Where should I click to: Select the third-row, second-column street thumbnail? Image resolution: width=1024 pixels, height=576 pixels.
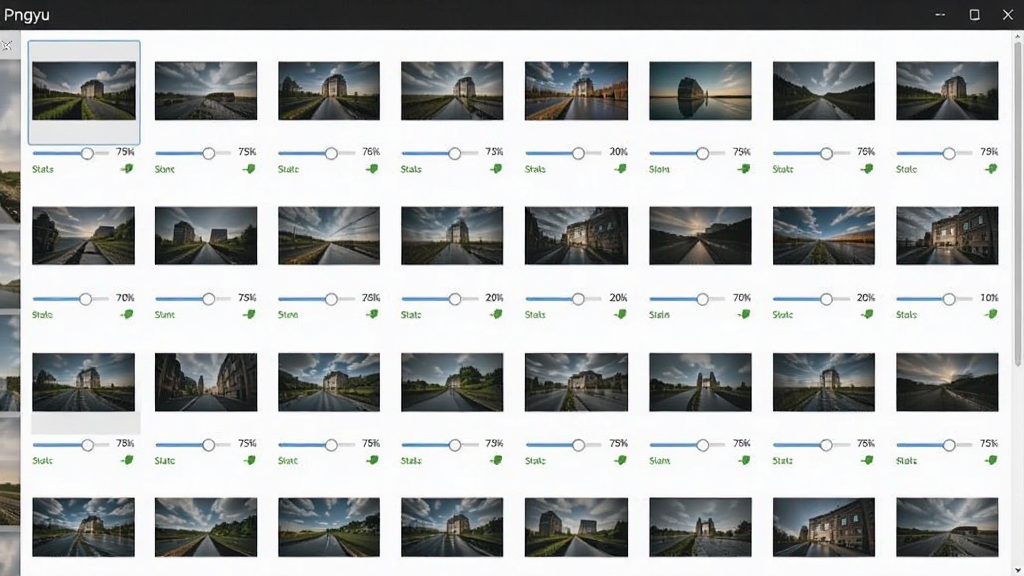point(206,382)
